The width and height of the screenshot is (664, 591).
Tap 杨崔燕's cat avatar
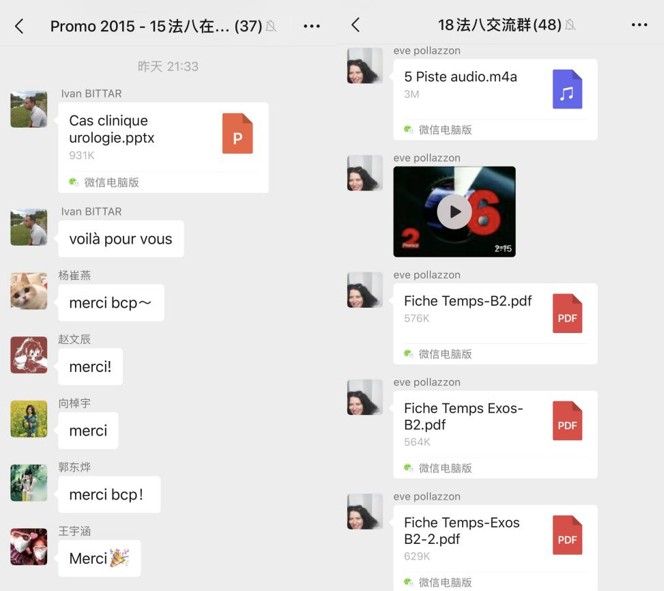[29, 291]
